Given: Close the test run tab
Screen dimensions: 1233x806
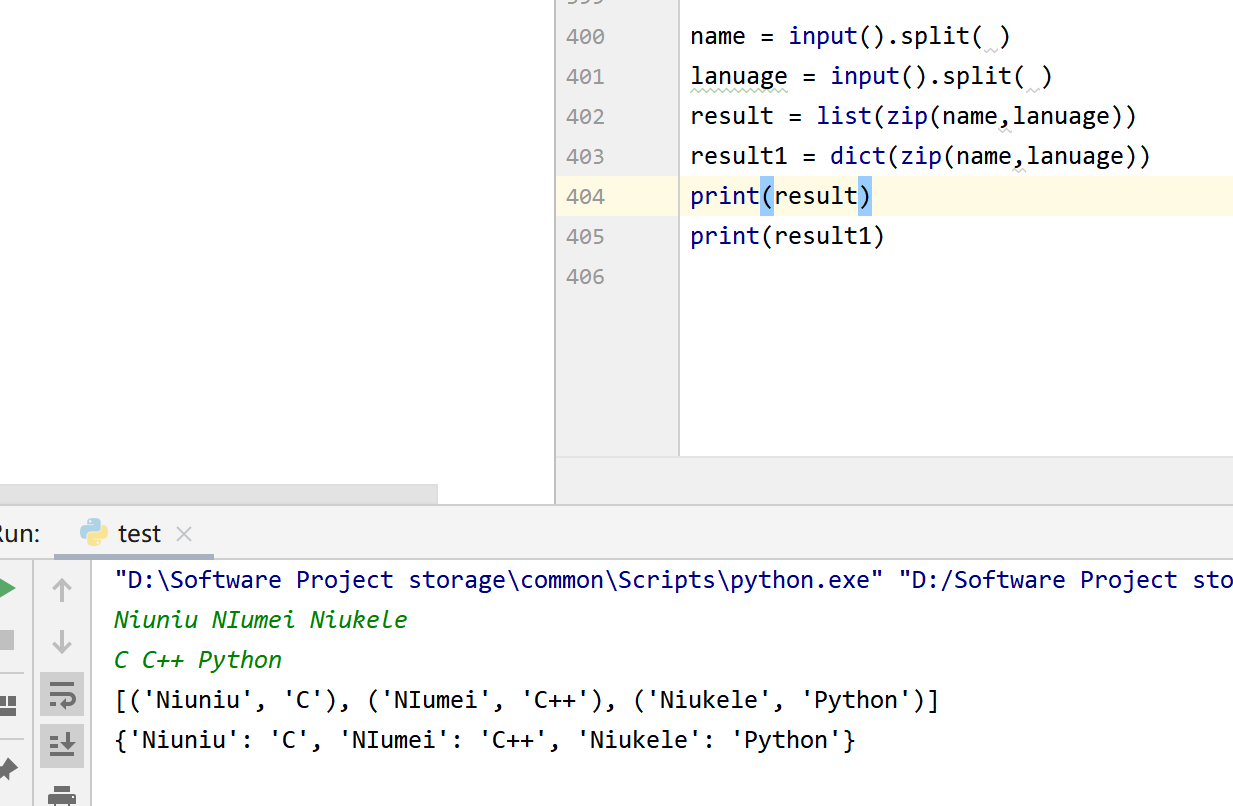Looking at the screenshot, I should tap(184, 534).
